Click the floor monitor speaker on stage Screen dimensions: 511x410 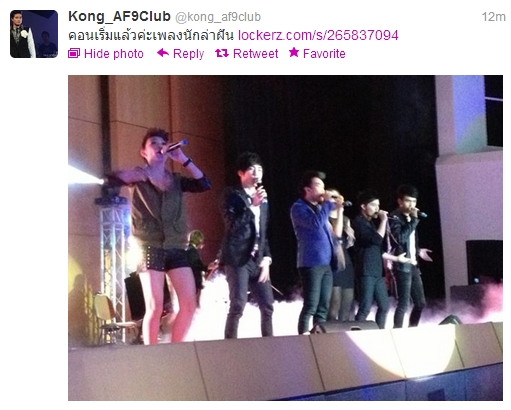[345, 326]
